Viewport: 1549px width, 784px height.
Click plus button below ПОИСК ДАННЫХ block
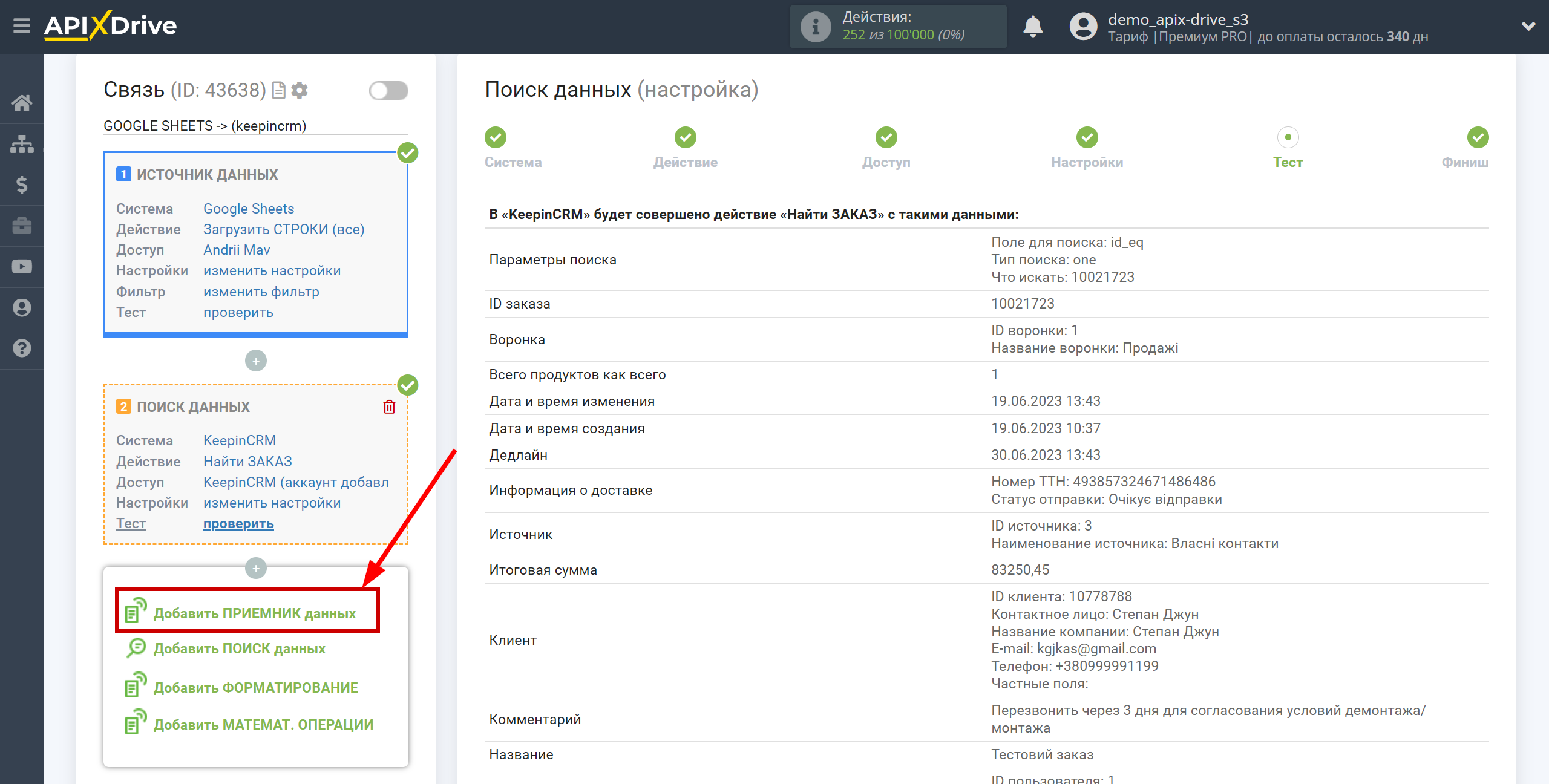256,568
